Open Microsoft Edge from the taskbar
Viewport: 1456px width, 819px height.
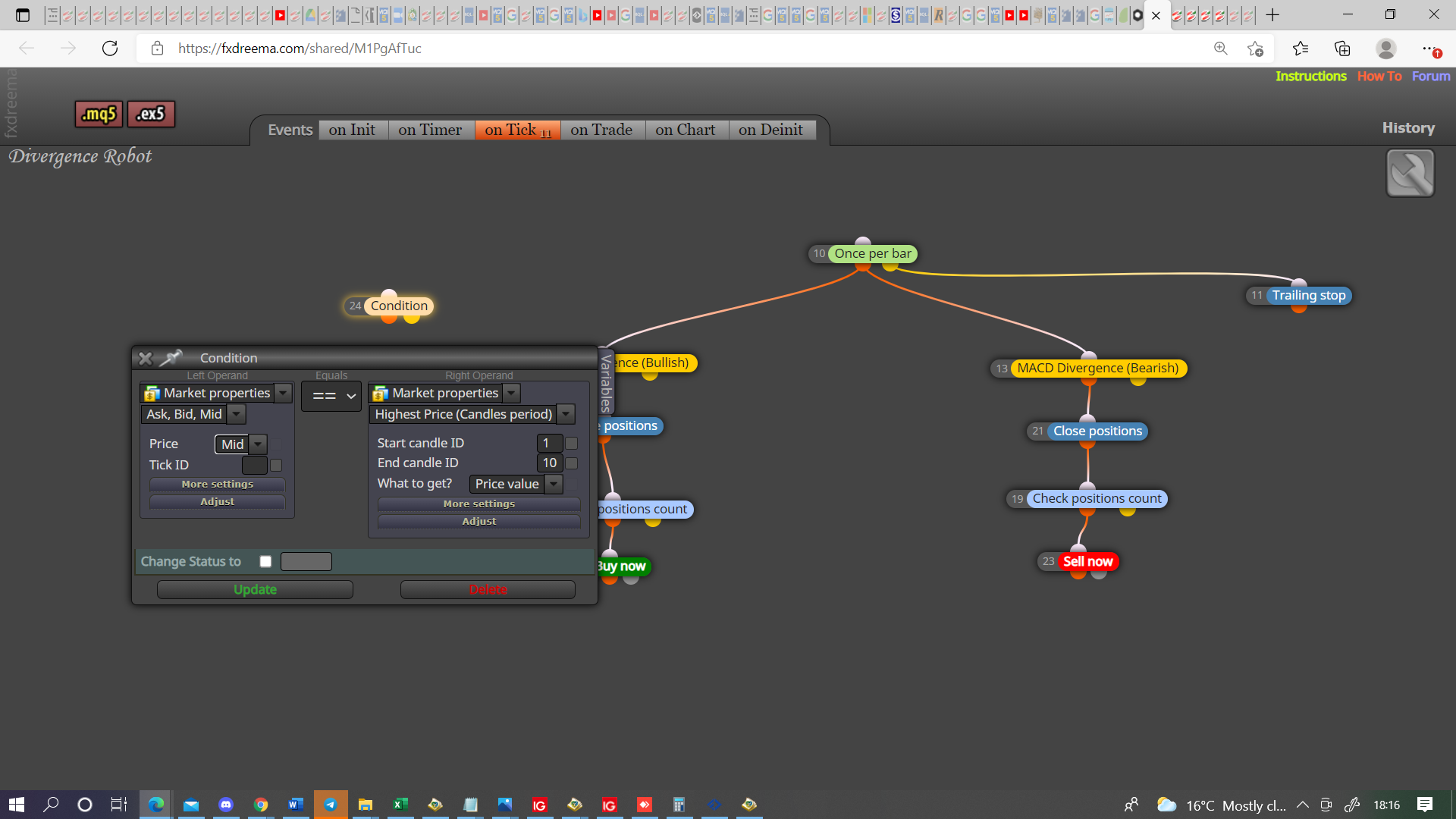(x=155, y=805)
